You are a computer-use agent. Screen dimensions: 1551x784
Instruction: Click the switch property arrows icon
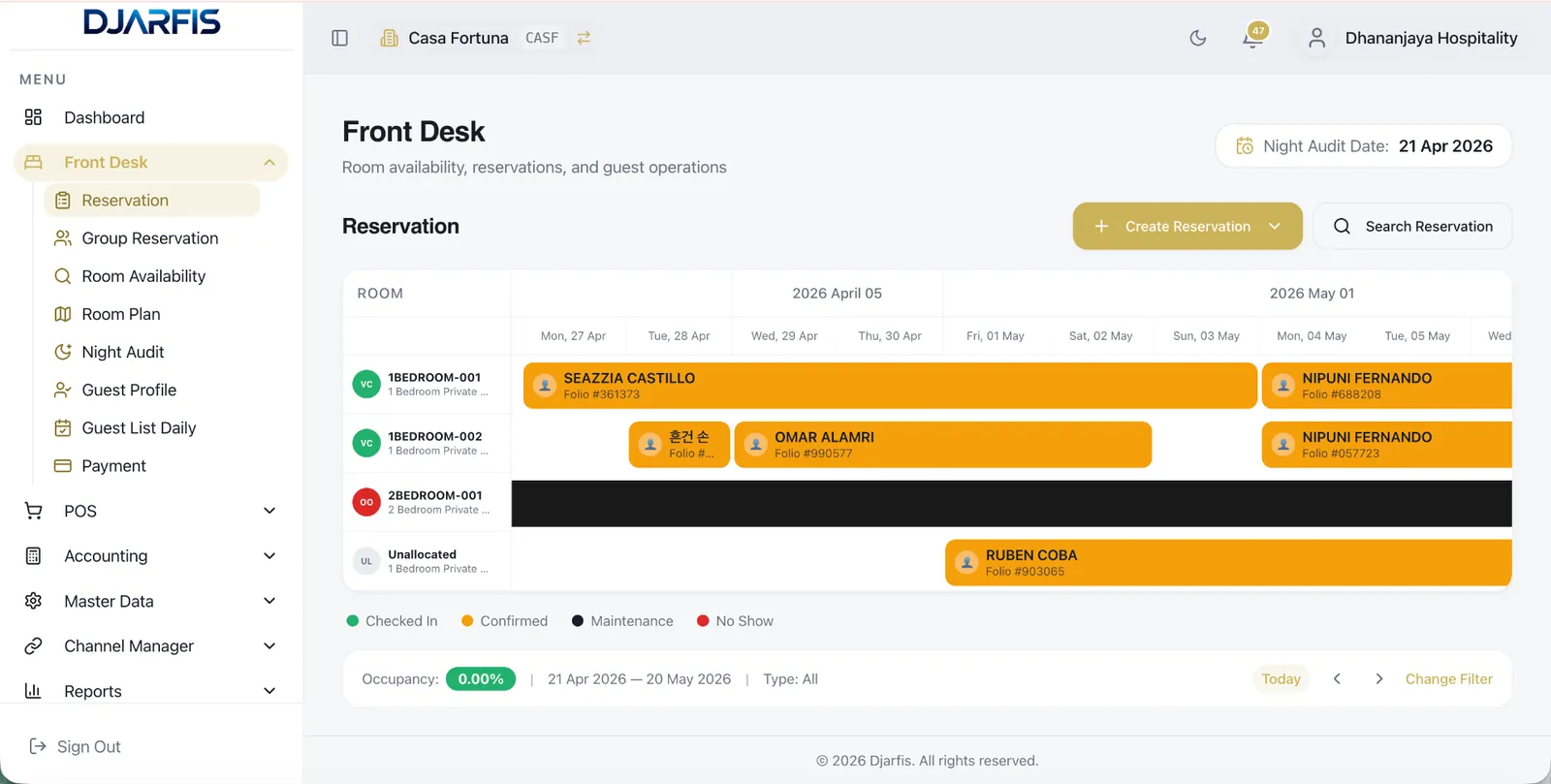584,38
